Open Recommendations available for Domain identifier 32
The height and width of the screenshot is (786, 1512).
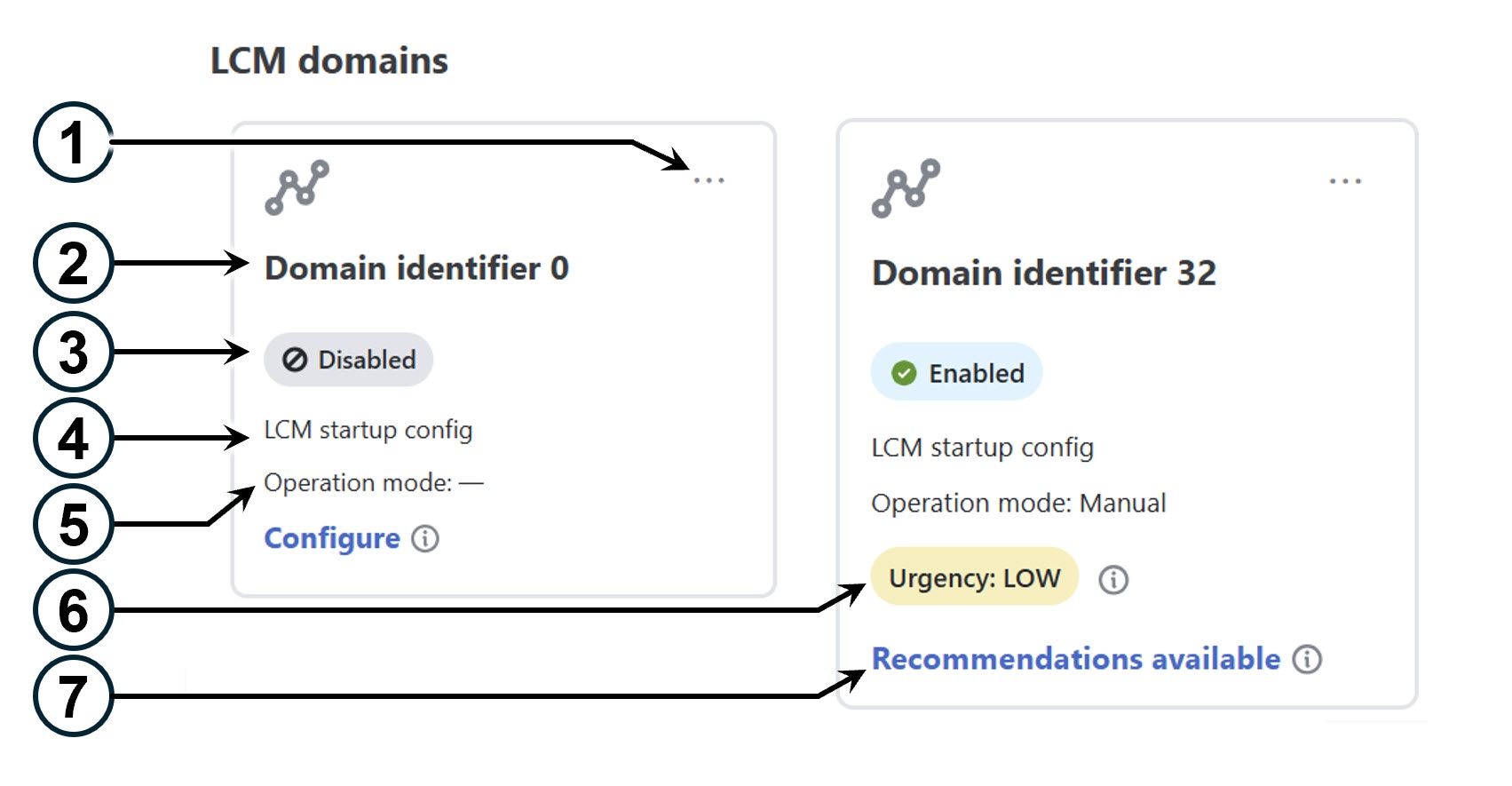(x=1076, y=659)
